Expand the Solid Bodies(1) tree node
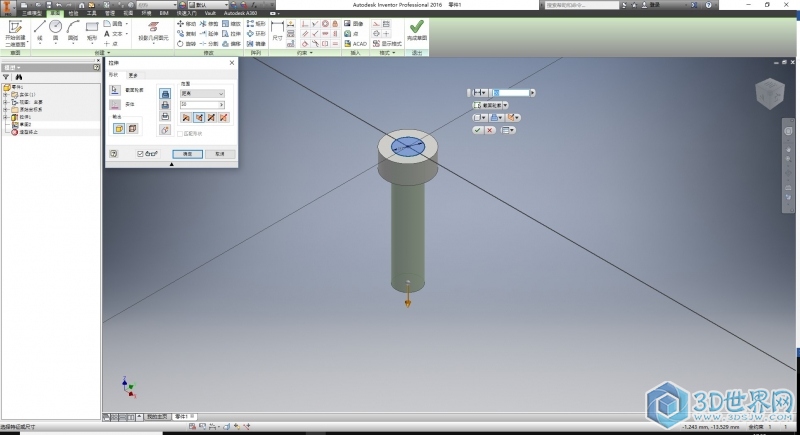This screenshot has width=800, height=435. click(6, 95)
